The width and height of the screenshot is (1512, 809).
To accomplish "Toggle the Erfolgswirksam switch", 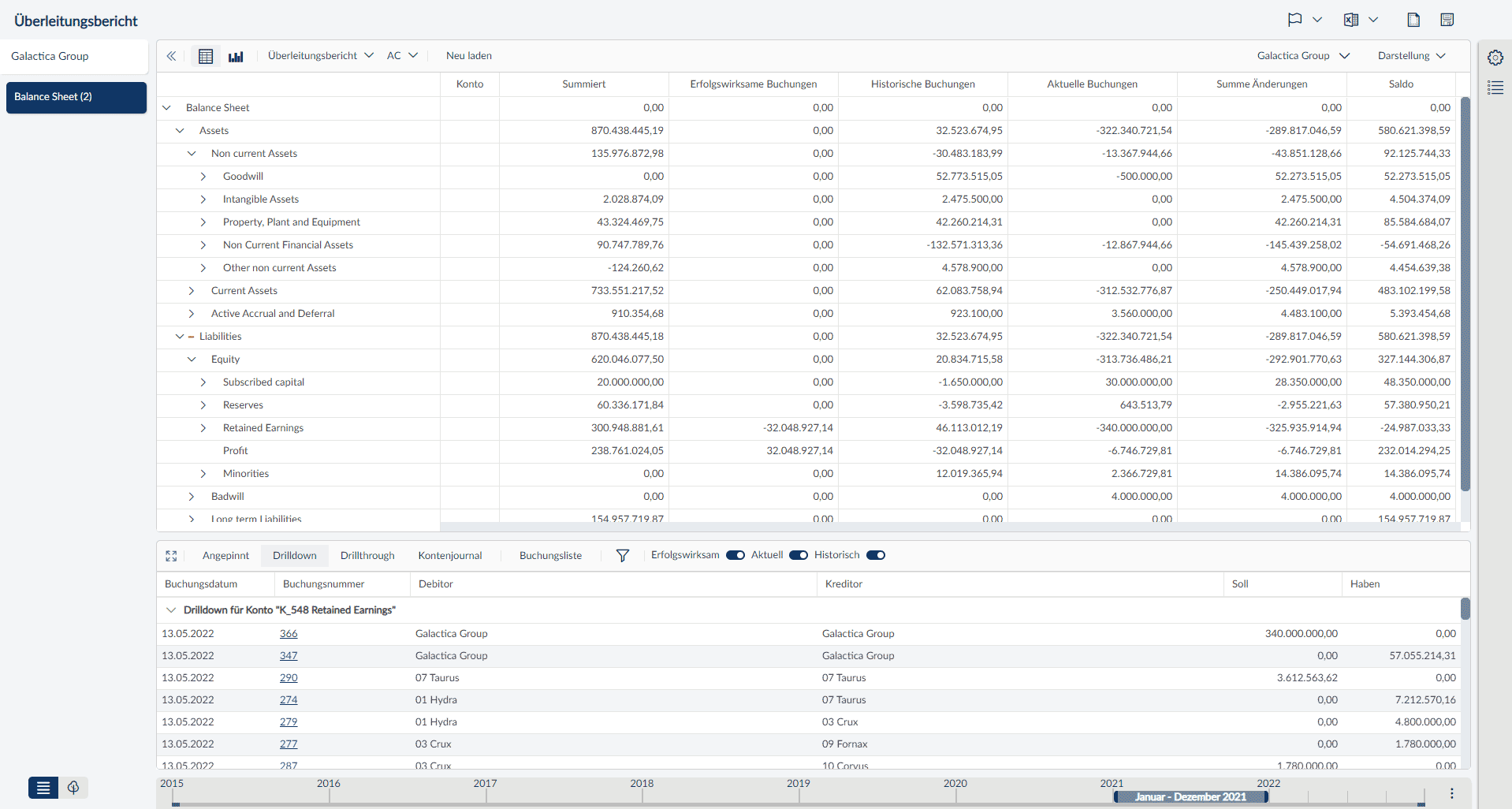I will click(x=736, y=555).
